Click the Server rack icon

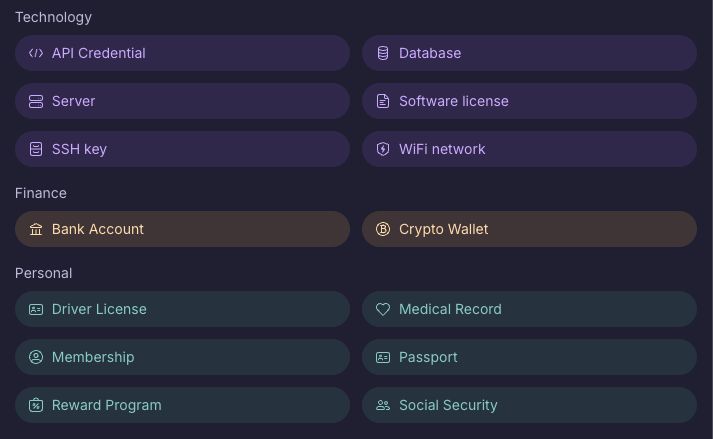pos(36,101)
